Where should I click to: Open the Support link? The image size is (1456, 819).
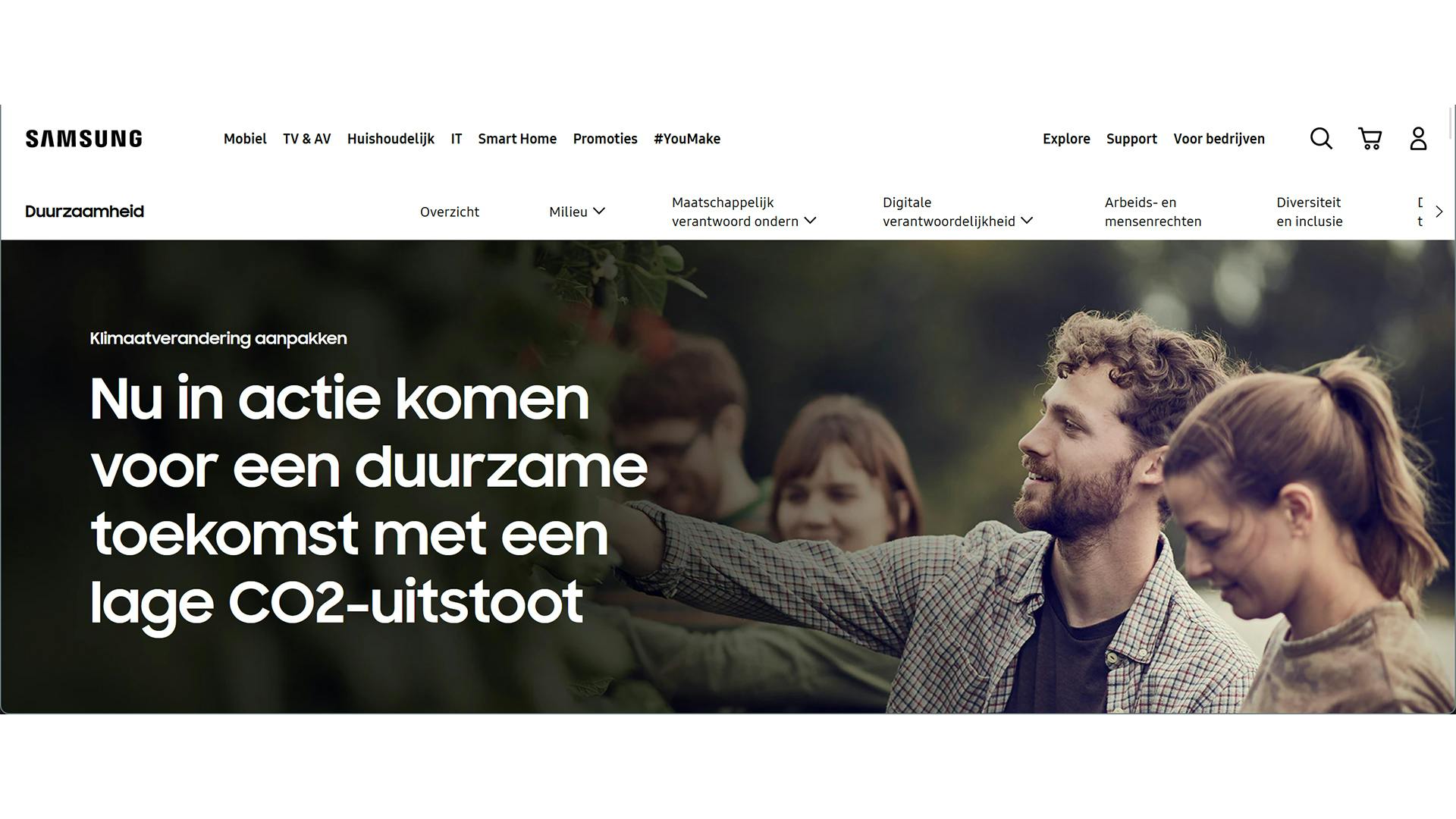click(1131, 139)
